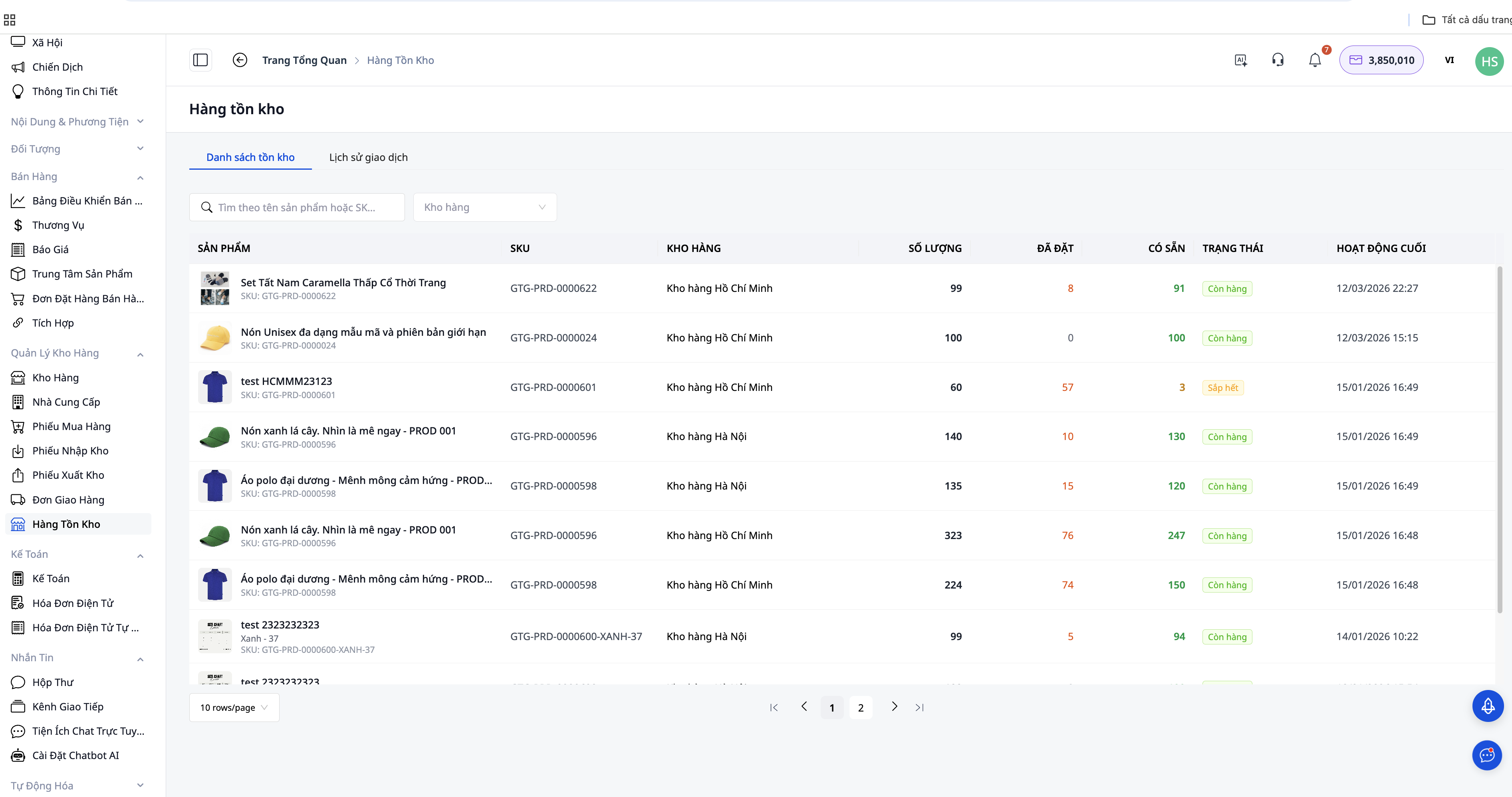Click the 3,850,010 balance button
This screenshot has height=797, width=1512.
click(x=1381, y=60)
